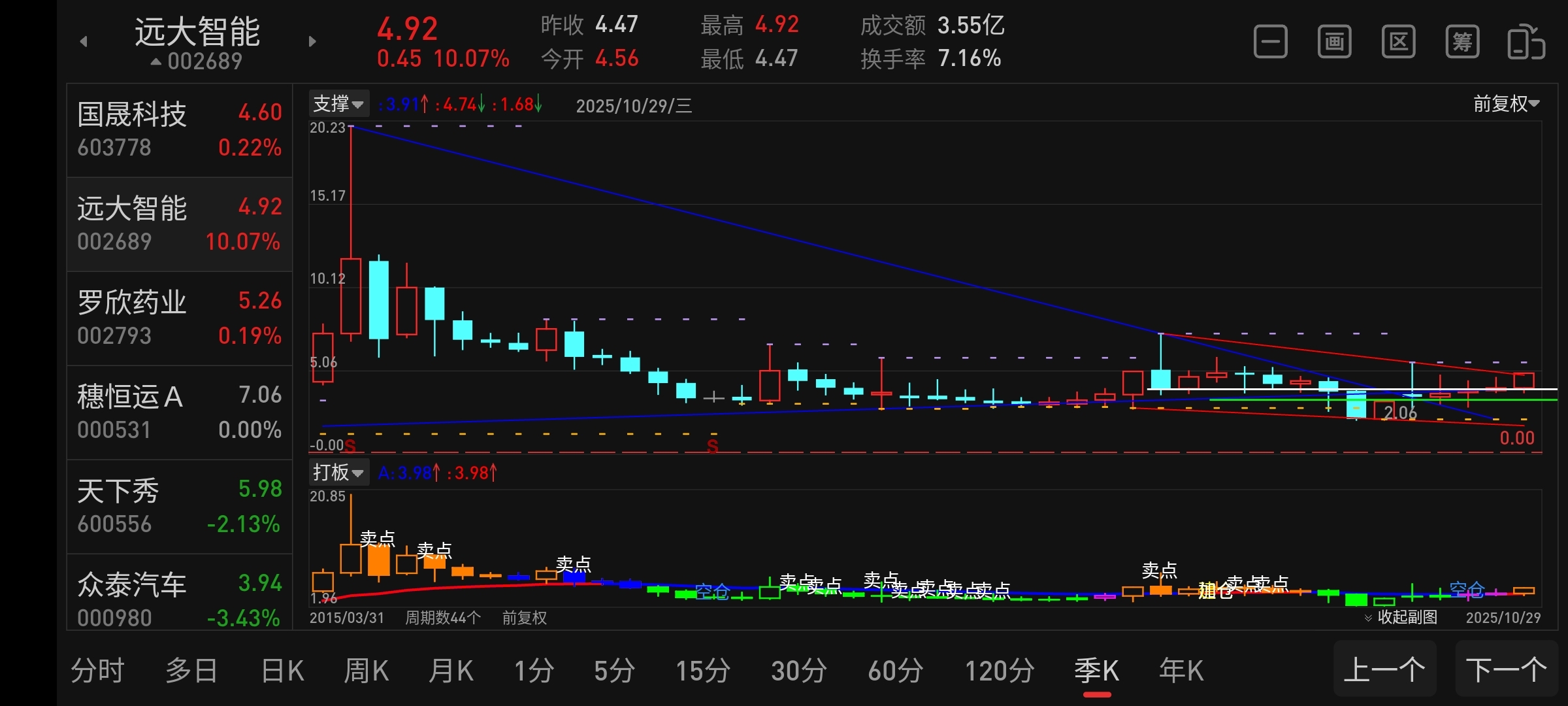The height and width of the screenshot is (706, 1568).
Task: Select 罗欣药业 in the stock list
Action: click(179, 318)
